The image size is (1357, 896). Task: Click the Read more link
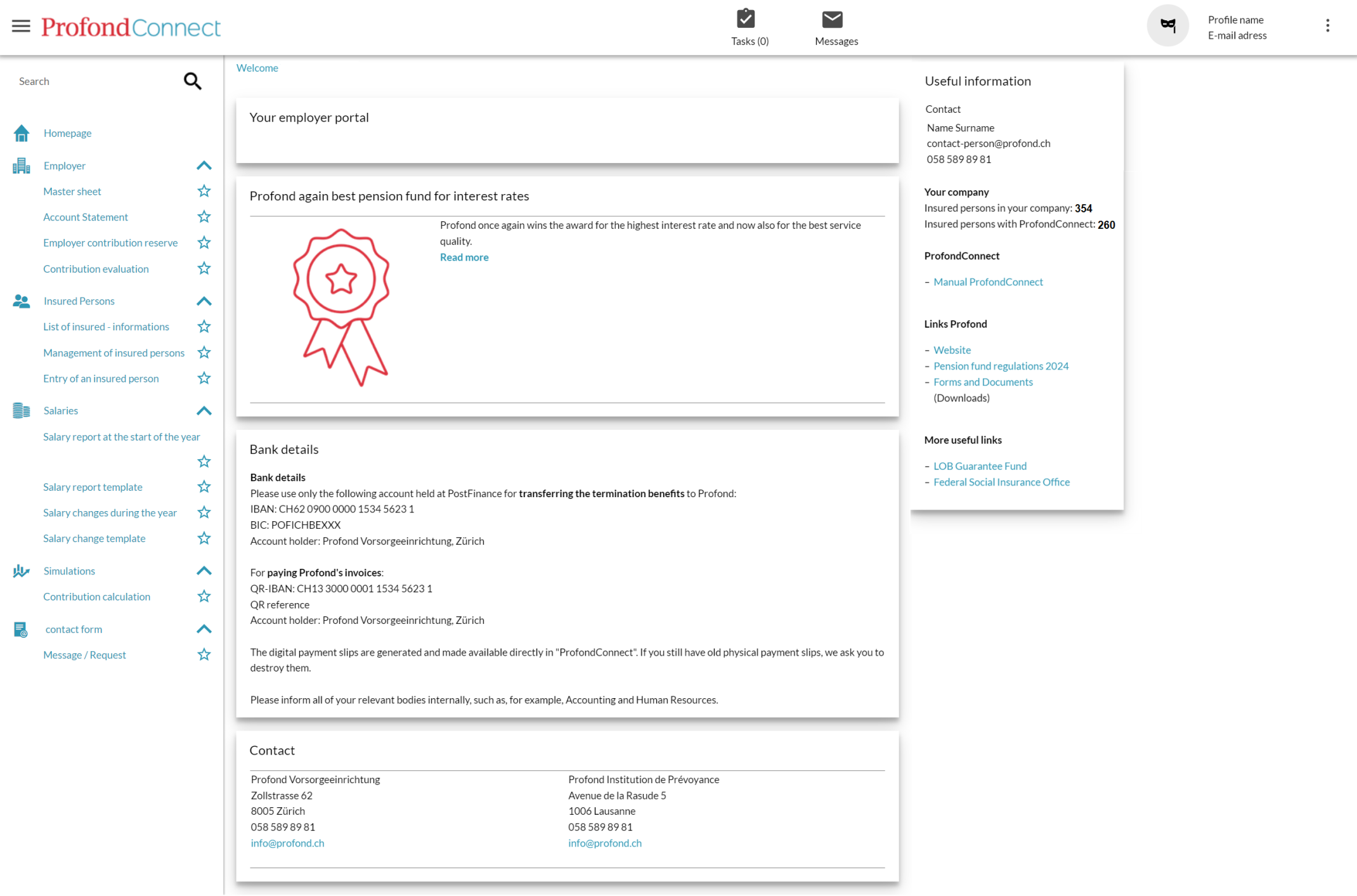point(464,257)
